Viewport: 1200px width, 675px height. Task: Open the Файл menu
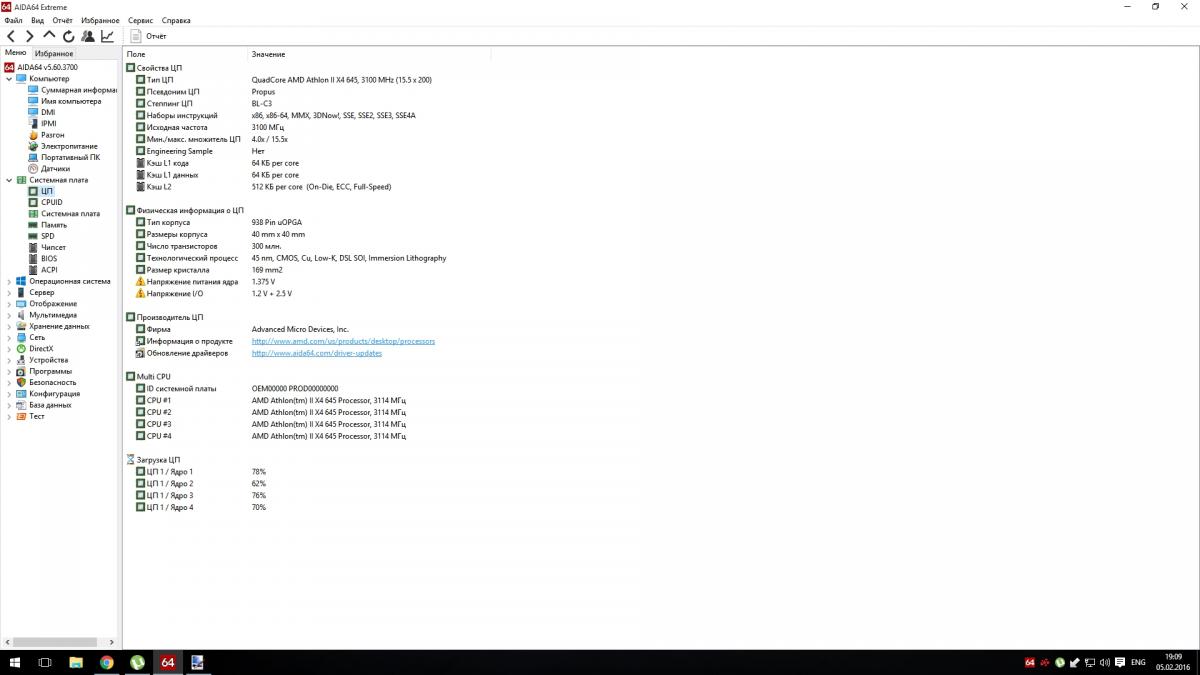tap(13, 20)
